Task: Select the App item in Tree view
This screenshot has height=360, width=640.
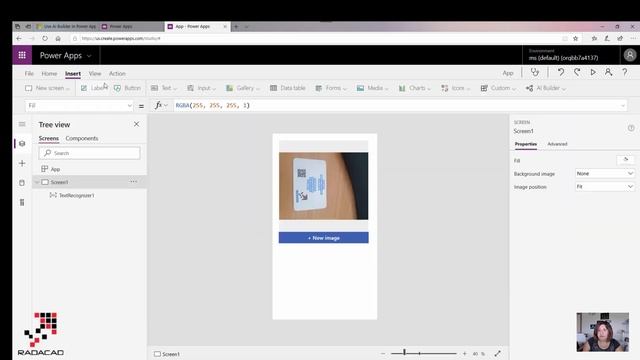Action: click(x=55, y=169)
